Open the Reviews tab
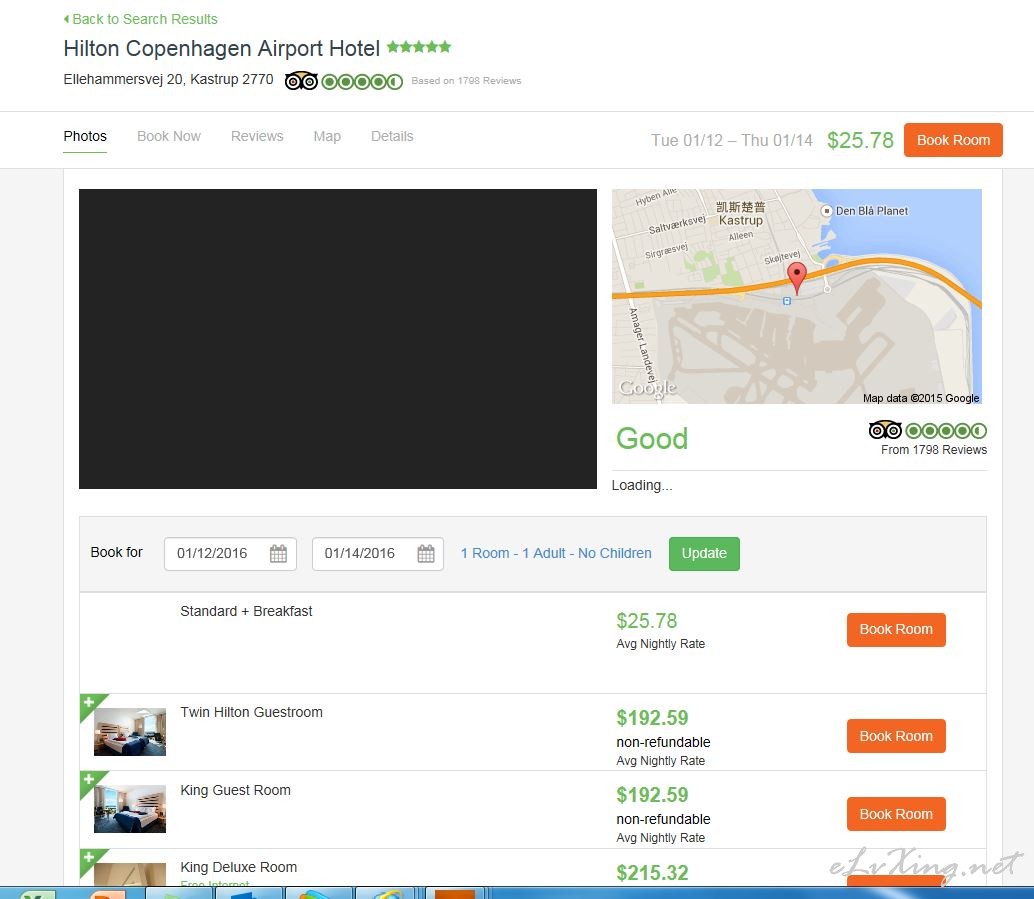The image size is (1034, 899). pos(257,137)
